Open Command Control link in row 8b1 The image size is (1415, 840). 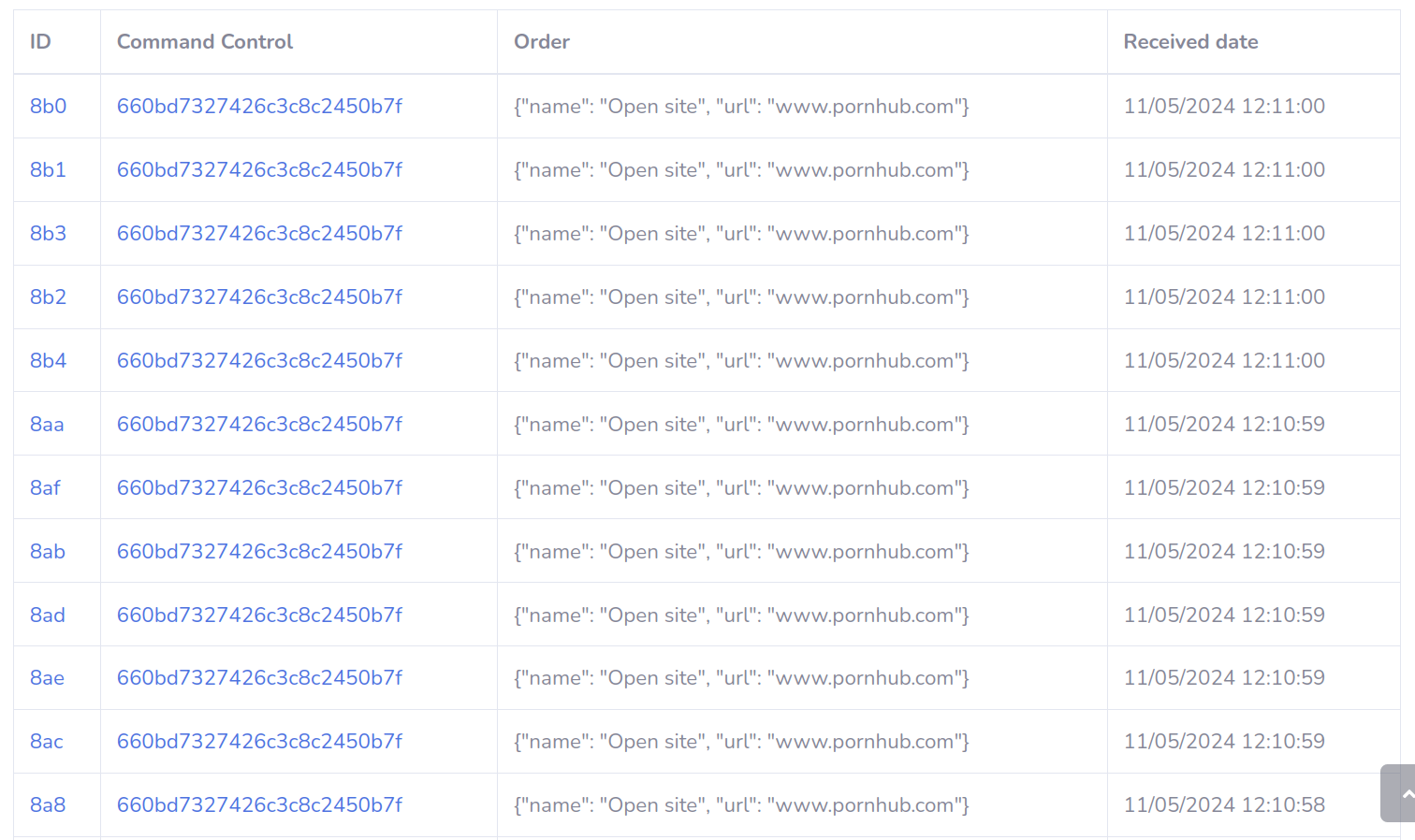[x=259, y=170]
